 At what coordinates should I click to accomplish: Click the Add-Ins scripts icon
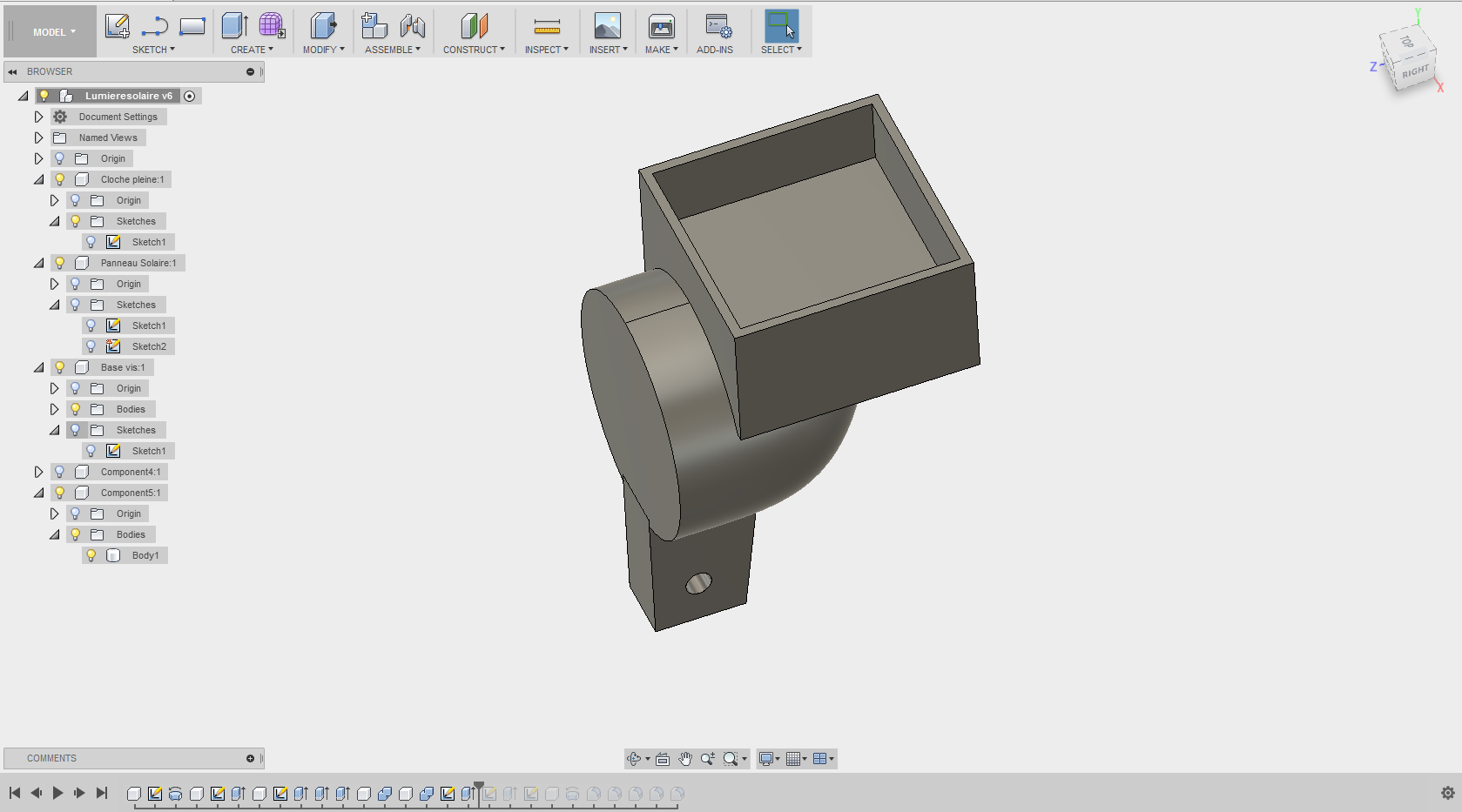(718, 26)
